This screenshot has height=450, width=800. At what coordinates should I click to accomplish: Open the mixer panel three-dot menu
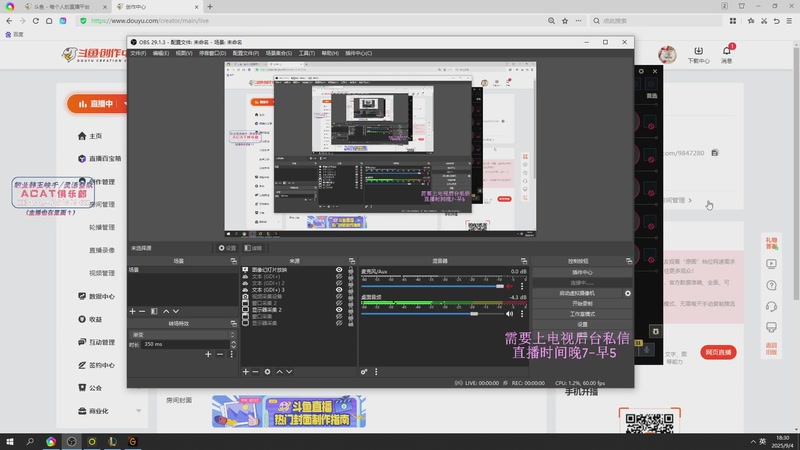pyautogui.click(x=376, y=372)
